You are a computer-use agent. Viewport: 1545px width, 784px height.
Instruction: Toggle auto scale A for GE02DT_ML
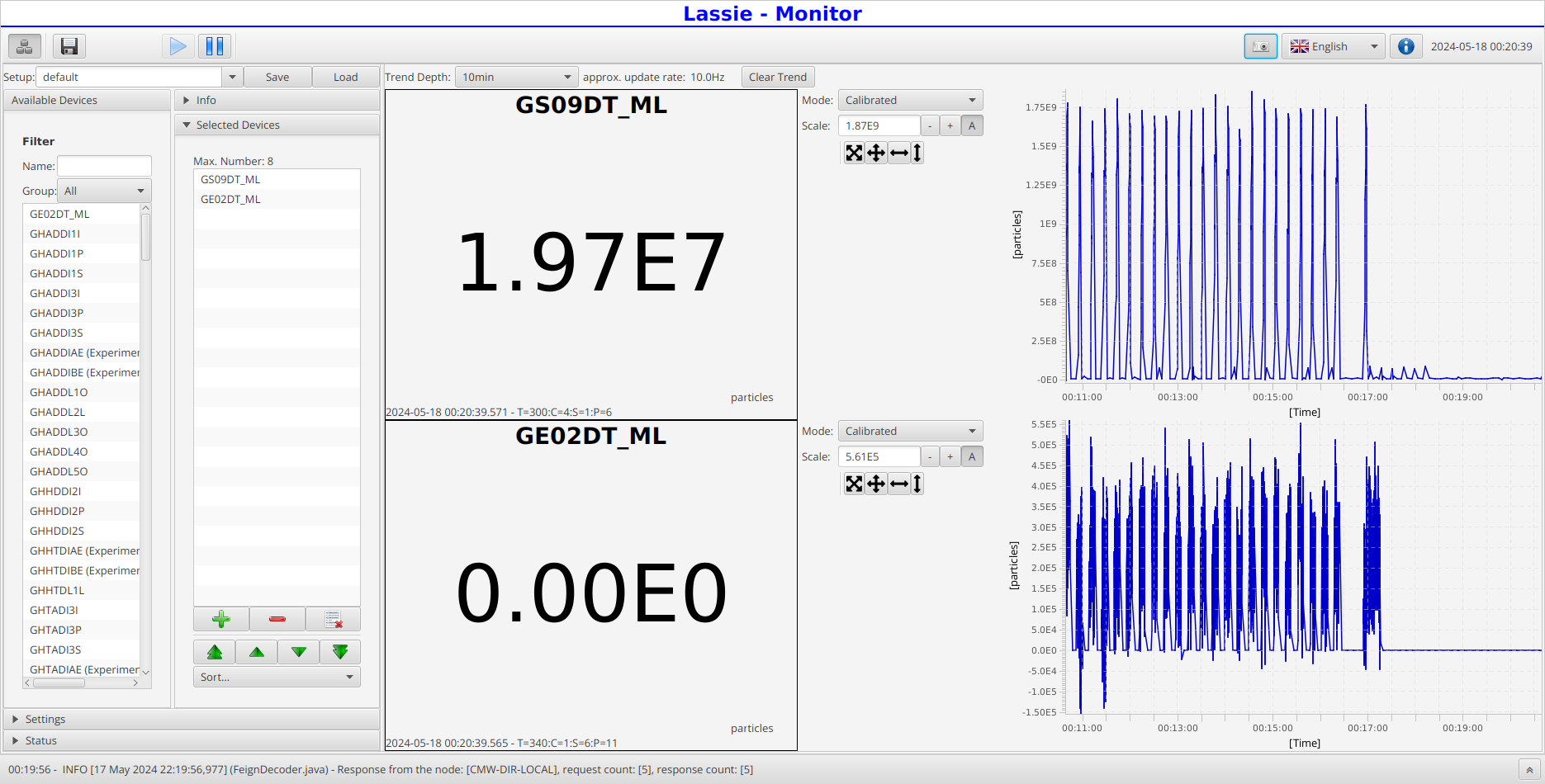coord(972,456)
